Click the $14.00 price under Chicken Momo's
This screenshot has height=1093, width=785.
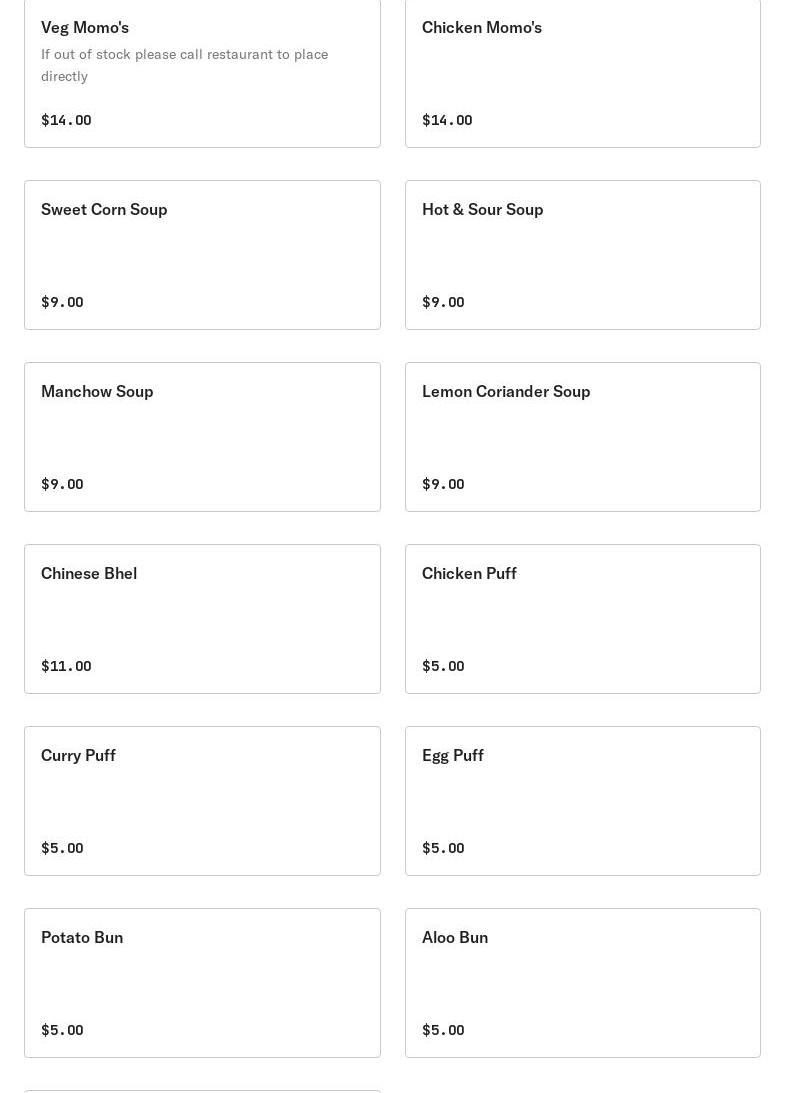447,120
